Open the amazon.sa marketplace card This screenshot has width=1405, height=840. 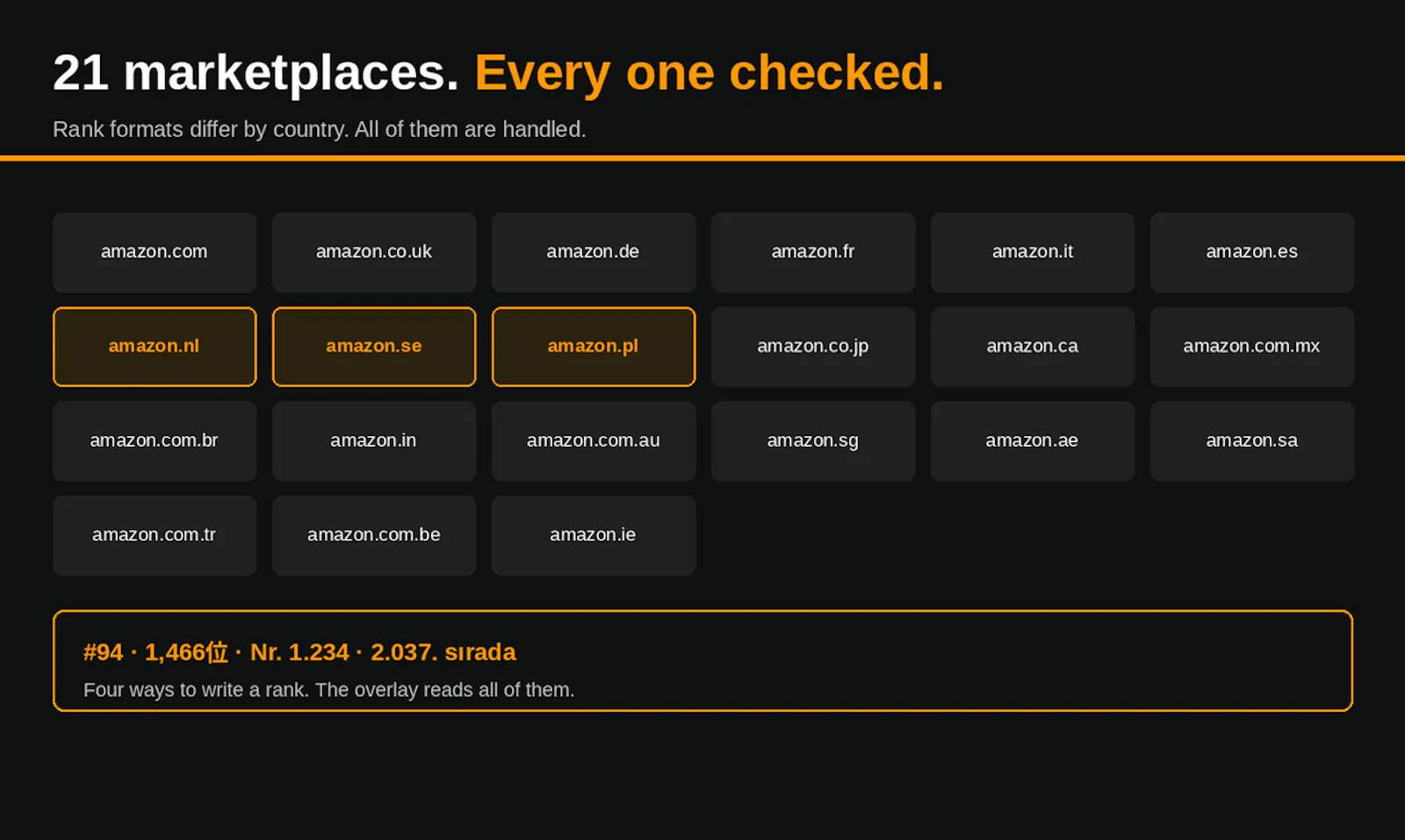coord(1252,441)
